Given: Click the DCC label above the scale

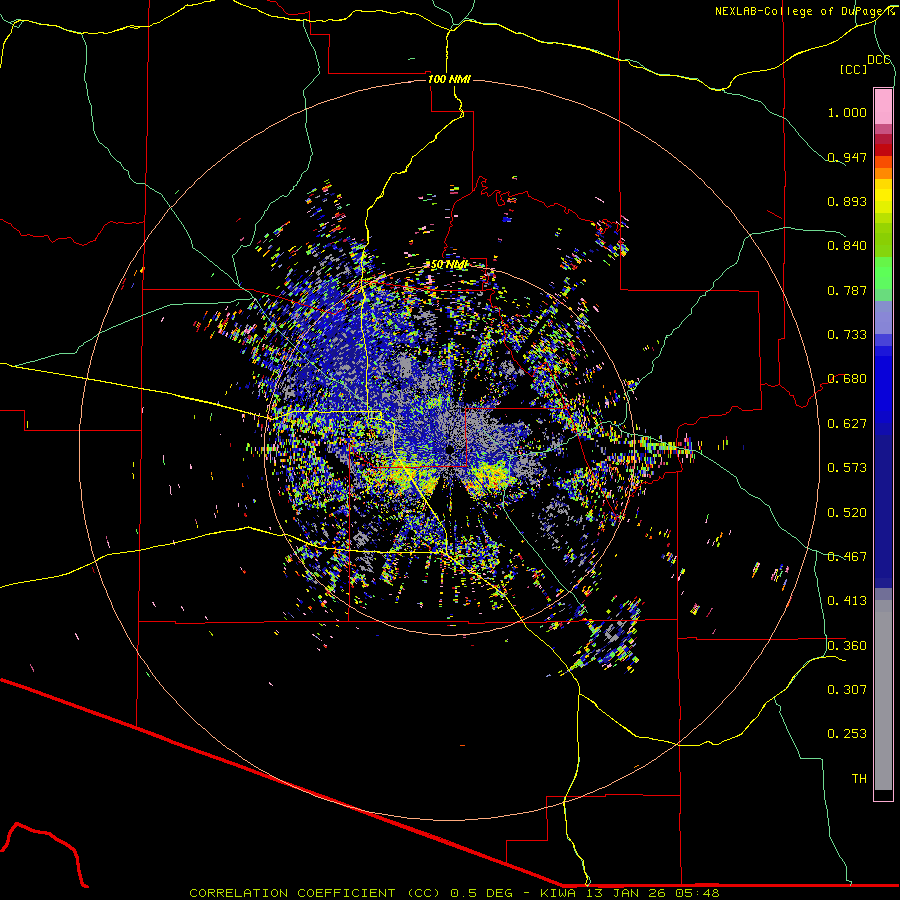Looking at the screenshot, I should tap(878, 60).
